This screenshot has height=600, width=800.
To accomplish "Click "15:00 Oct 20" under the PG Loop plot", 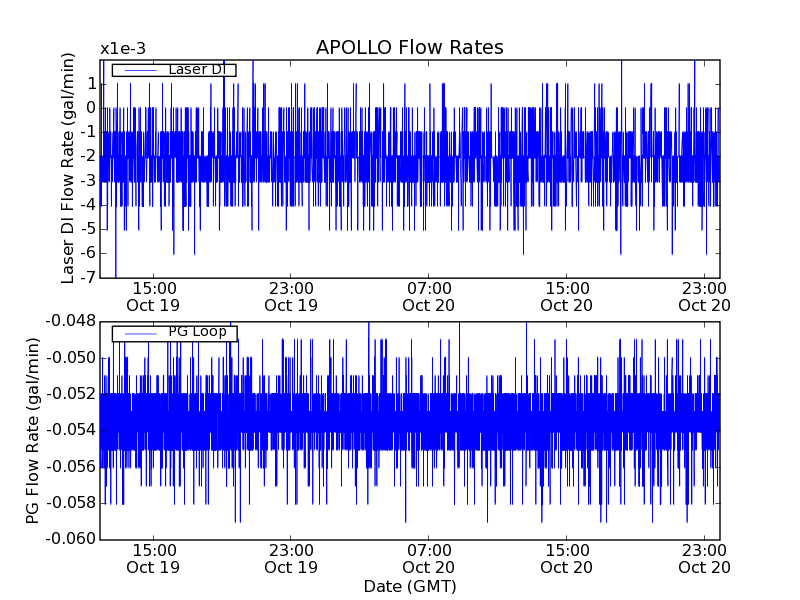I will pos(566,559).
